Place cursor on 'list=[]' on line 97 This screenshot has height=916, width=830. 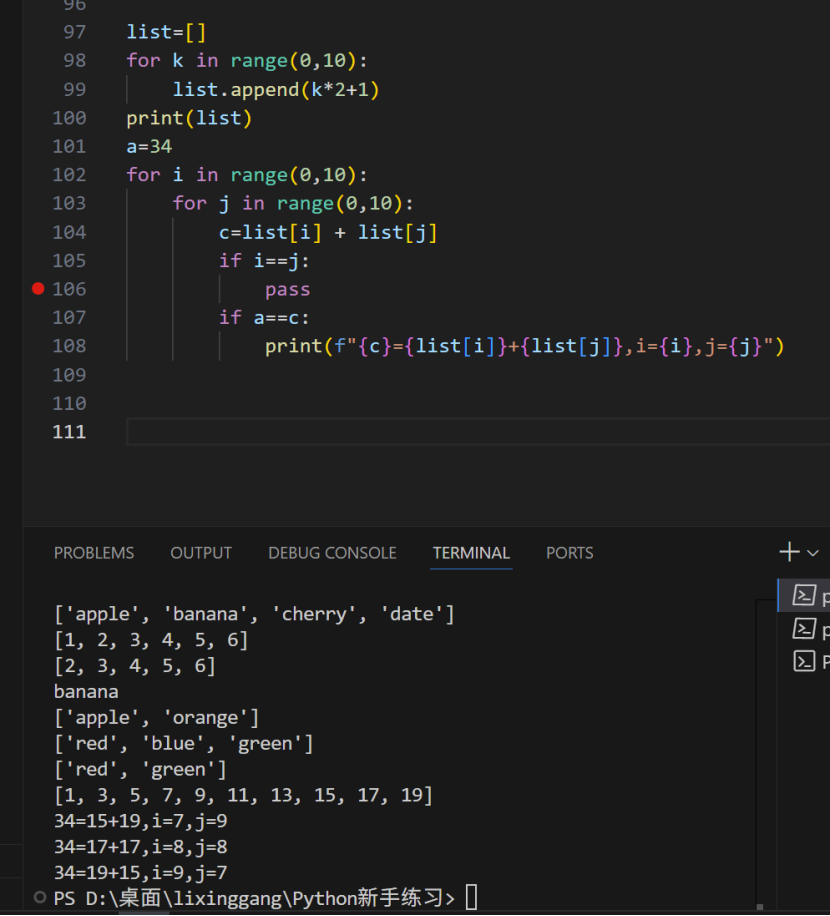166,32
